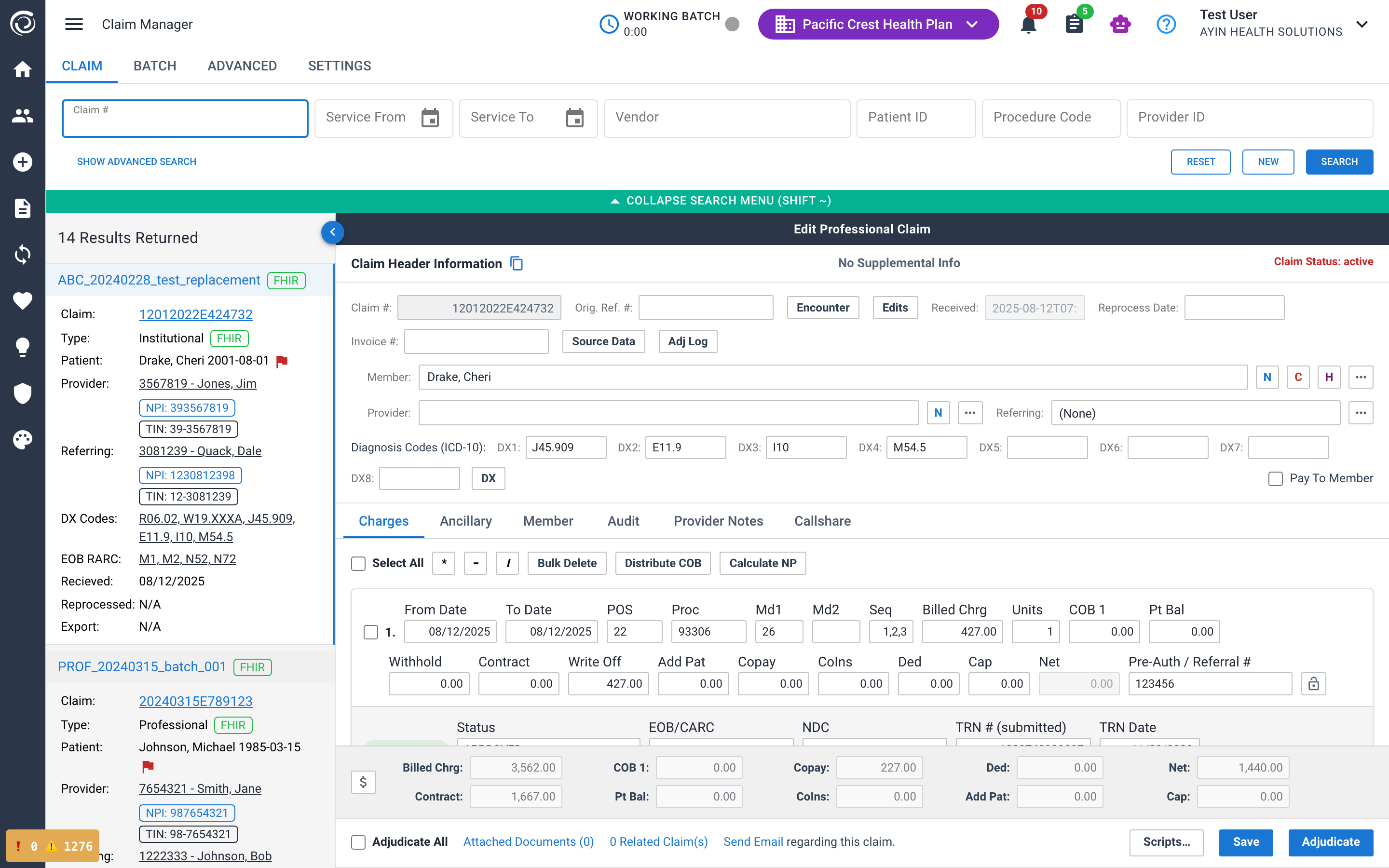Open the lightbulb insights sidebar icon
1389x868 pixels.
click(x=22, y=347)
